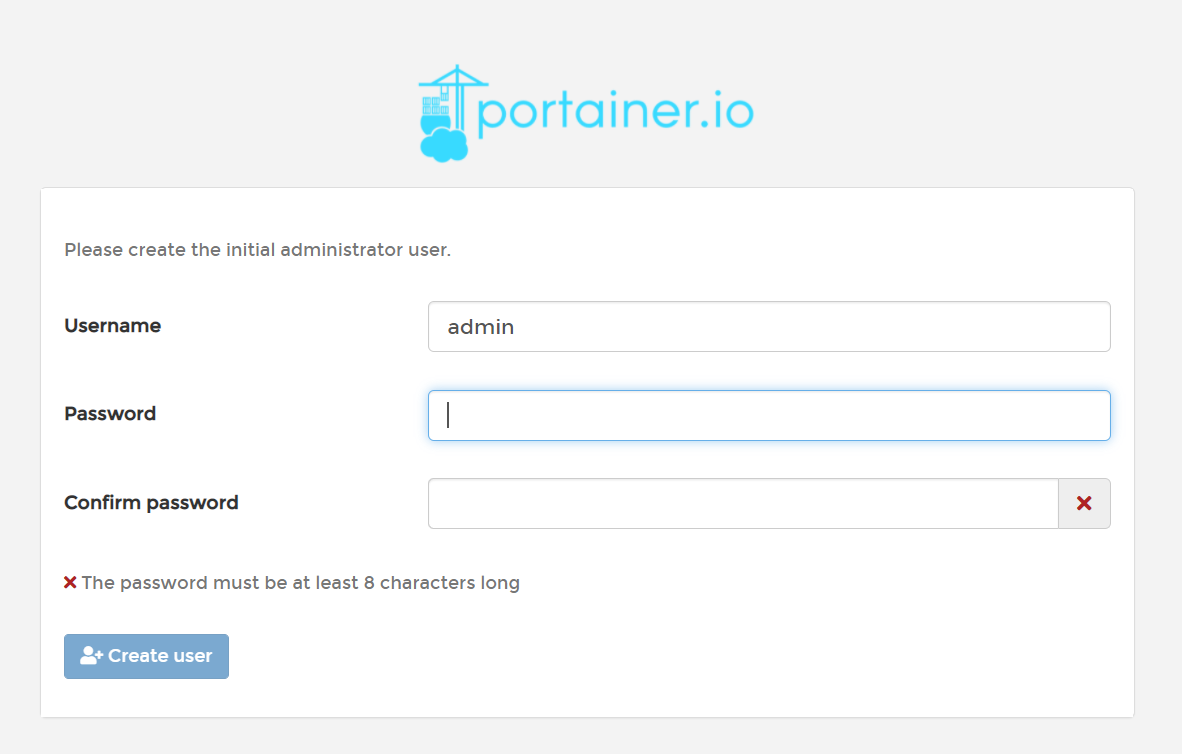Image resolution: width=1182 pixels, height=754 pixels.
Task: Click the Password label
Action: 110,414
